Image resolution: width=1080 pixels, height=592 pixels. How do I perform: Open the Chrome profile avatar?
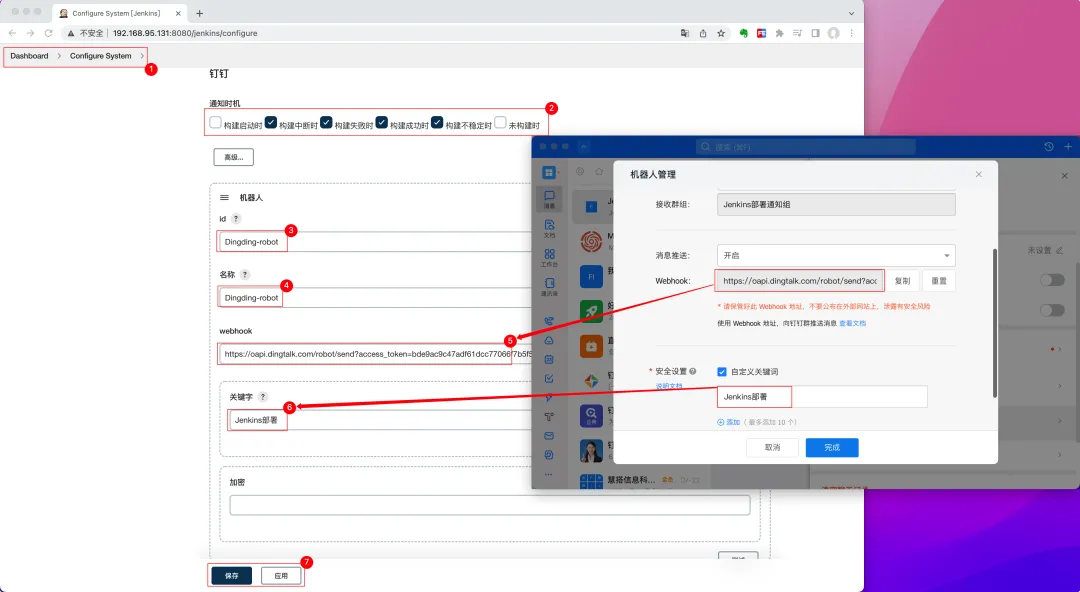pyautogui.click(x=833, y=33)
